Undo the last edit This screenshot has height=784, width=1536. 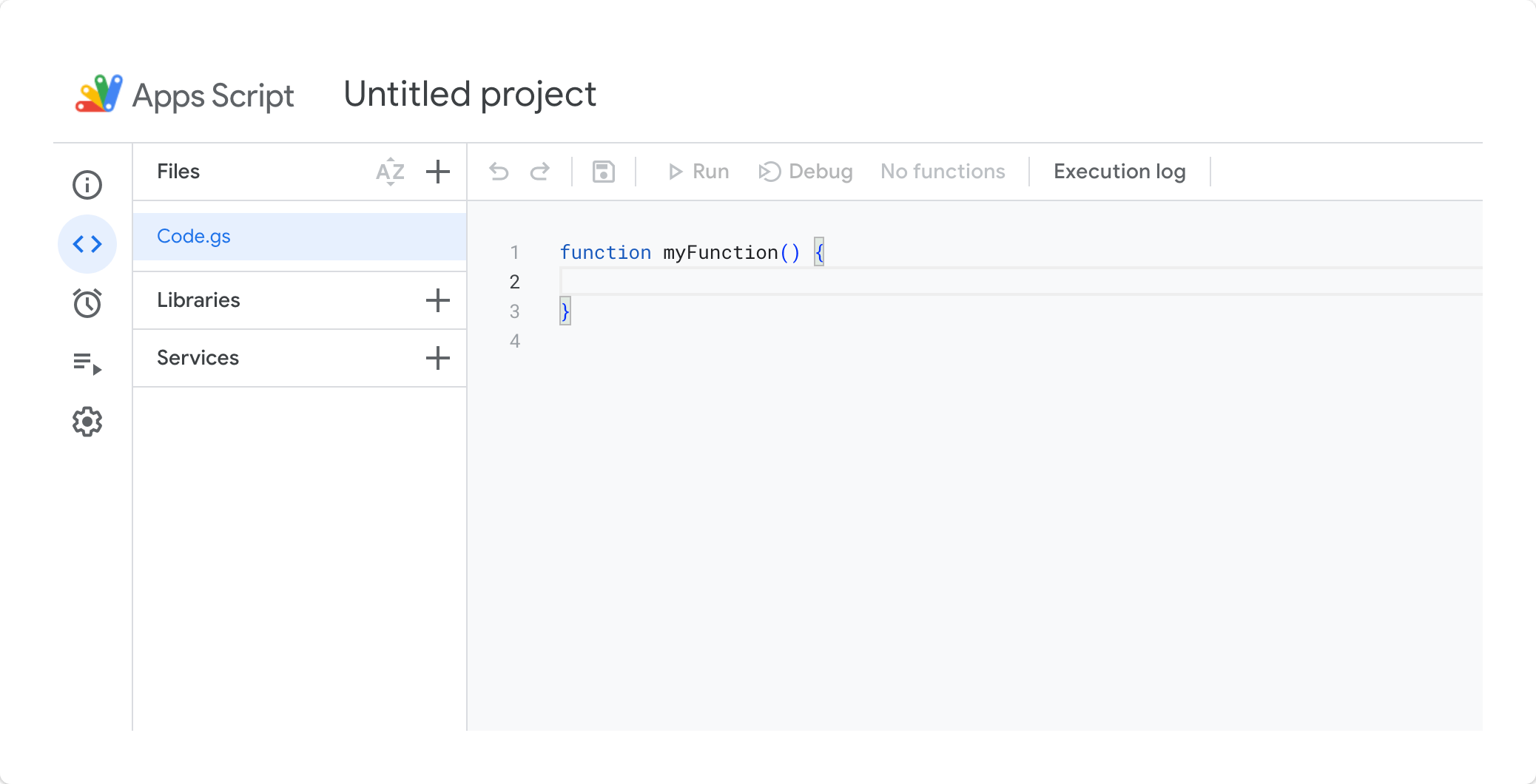pyautogui.click(x=499, y=171)
